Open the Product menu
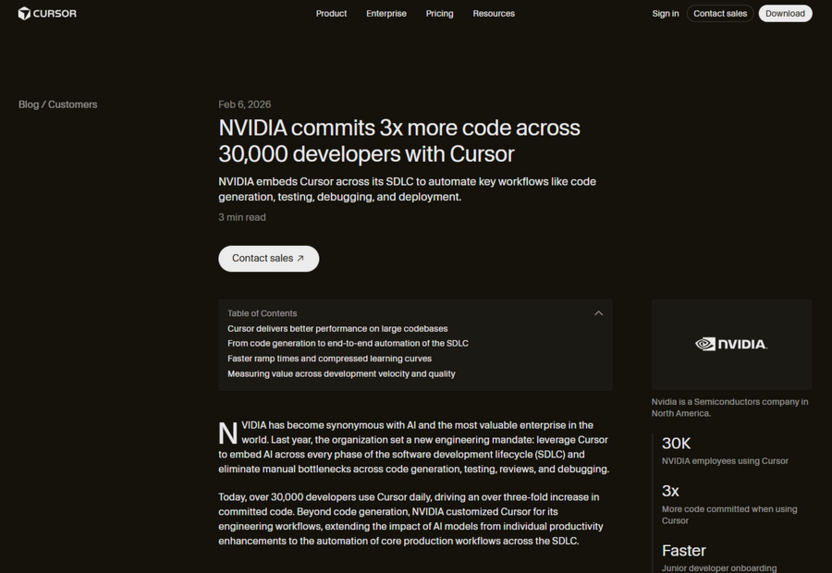This screenshot has height=573, width=832. (331, 13)
